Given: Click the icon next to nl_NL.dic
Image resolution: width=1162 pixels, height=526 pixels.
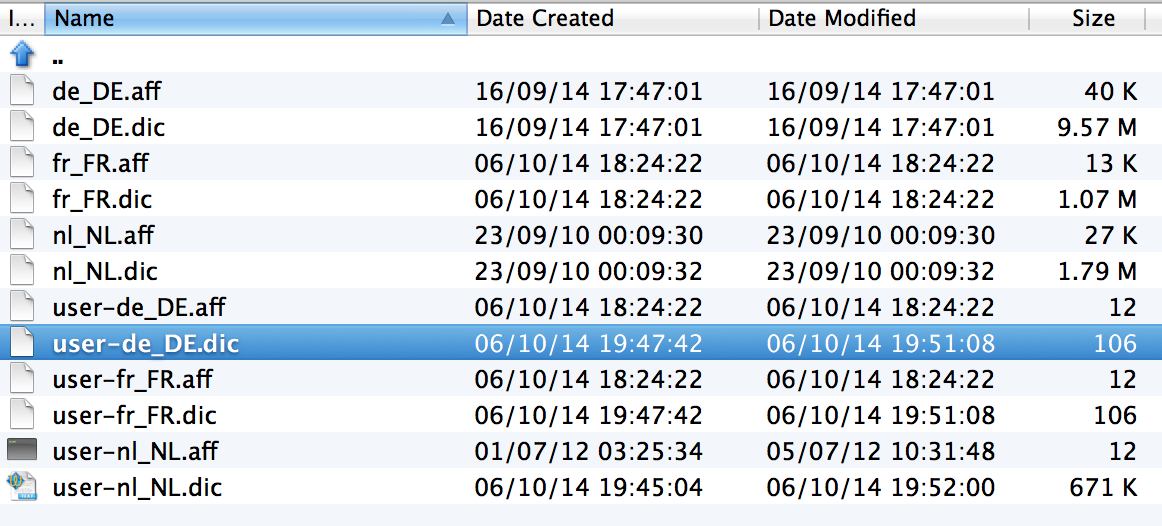Looking at the screenshot, I should [21, 271].
